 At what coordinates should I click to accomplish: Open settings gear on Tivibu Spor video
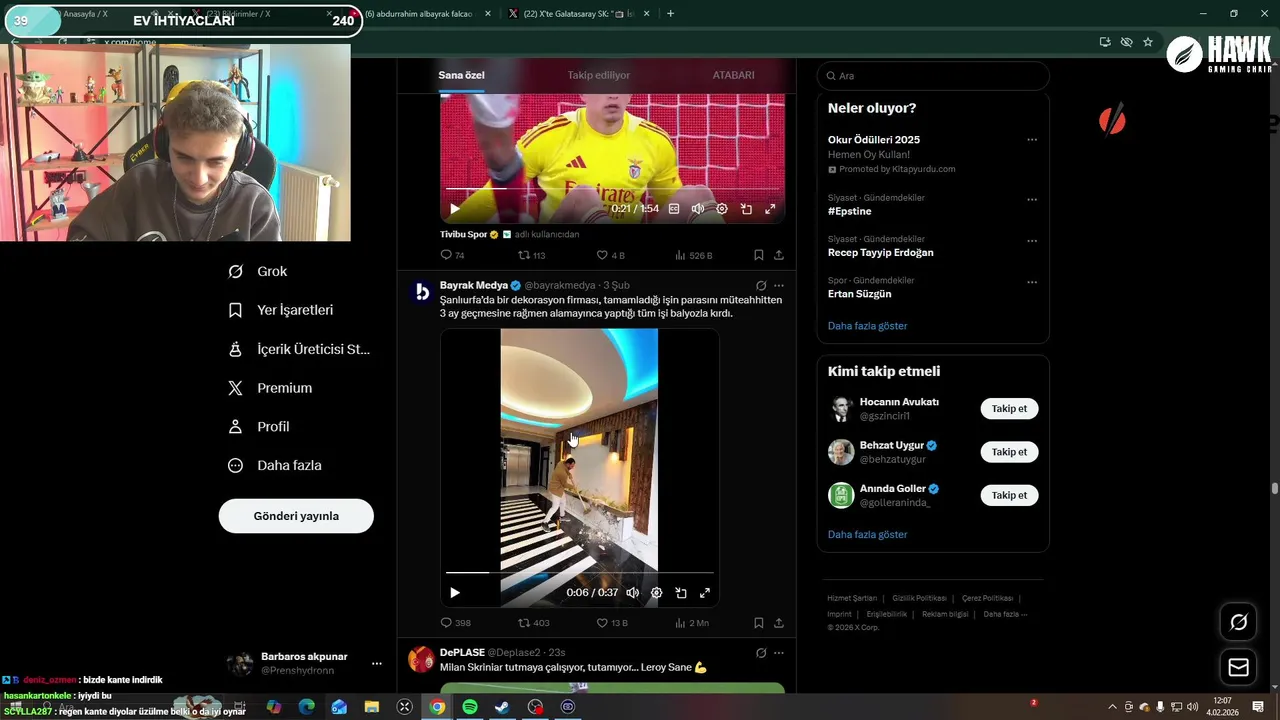tap(722, 209)
